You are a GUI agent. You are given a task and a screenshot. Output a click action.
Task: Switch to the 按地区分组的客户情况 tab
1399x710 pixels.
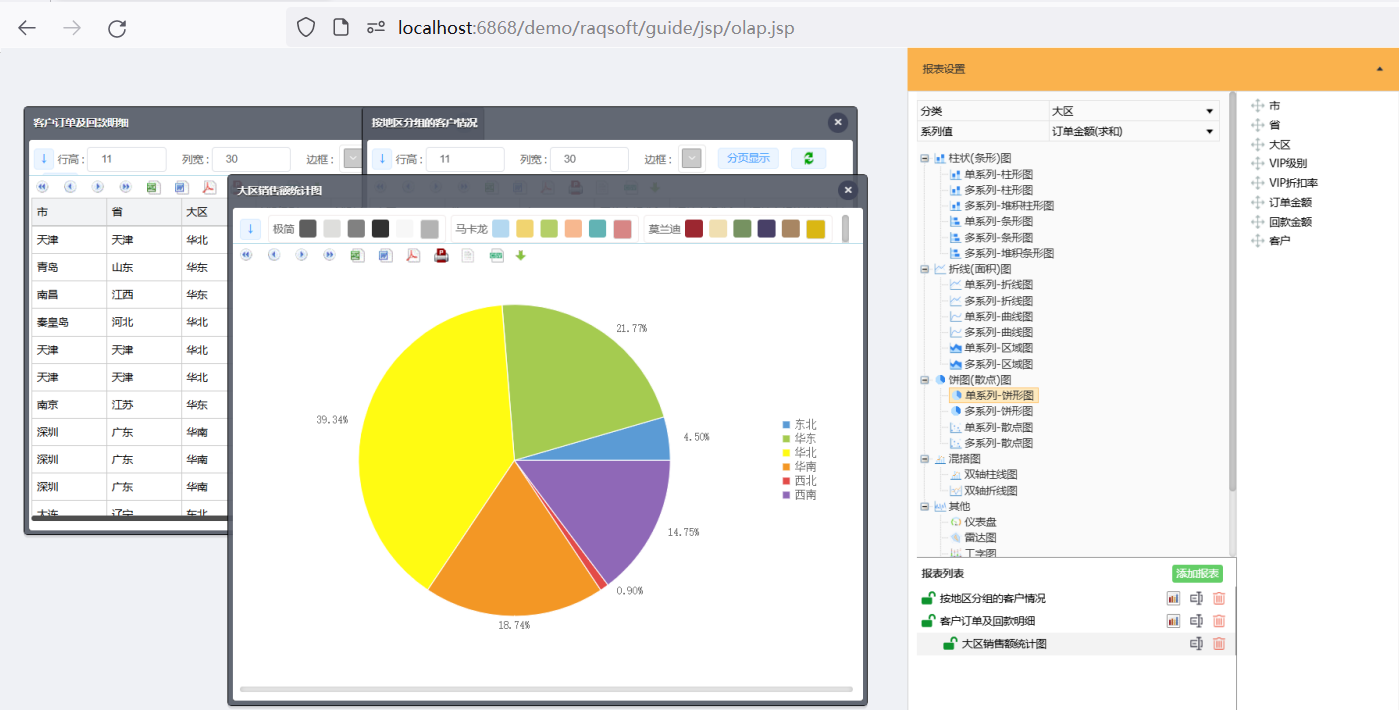(424, 123)
